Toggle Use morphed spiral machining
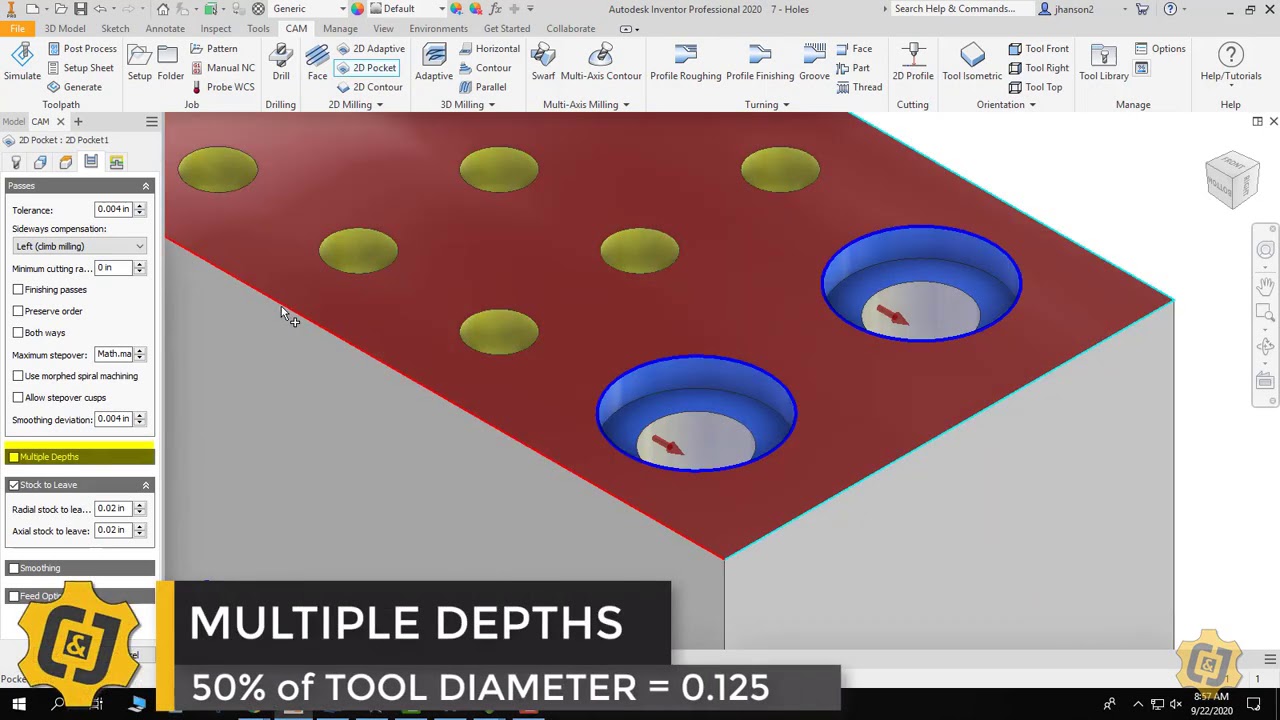This screenshot has height=720, width=1280. point(18,376)
